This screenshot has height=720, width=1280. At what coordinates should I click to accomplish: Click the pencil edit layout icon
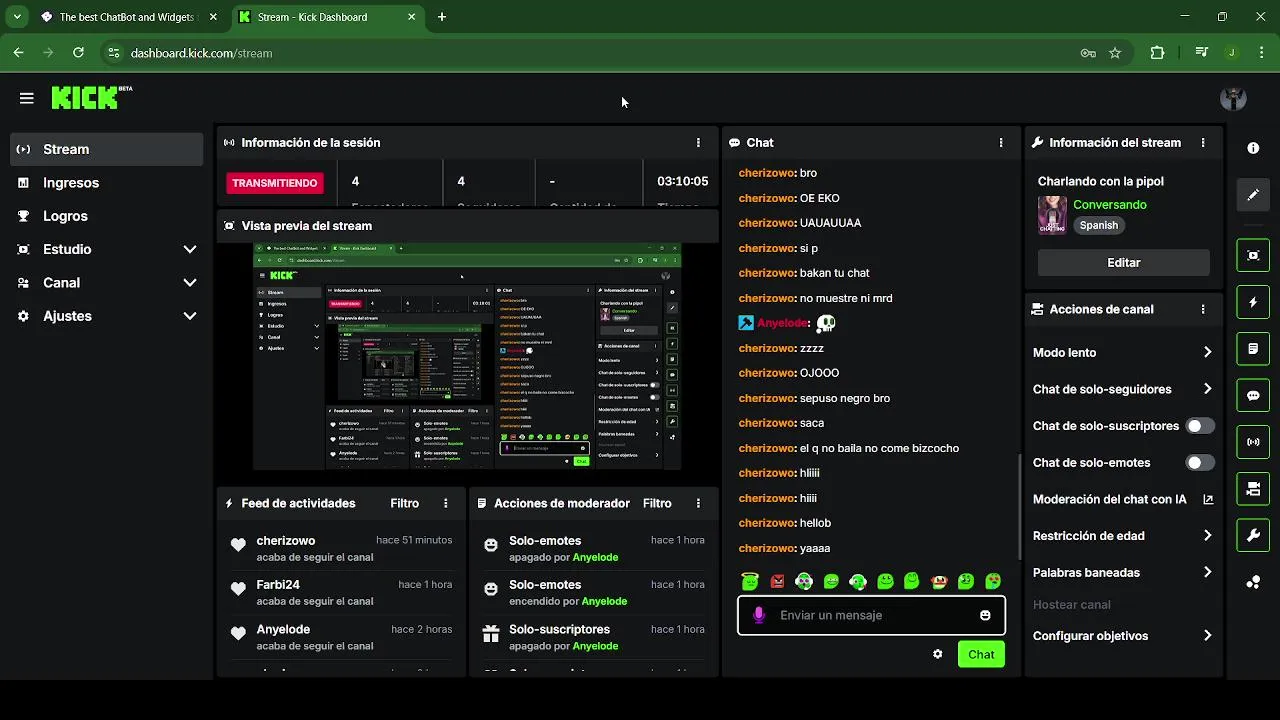1253,195
